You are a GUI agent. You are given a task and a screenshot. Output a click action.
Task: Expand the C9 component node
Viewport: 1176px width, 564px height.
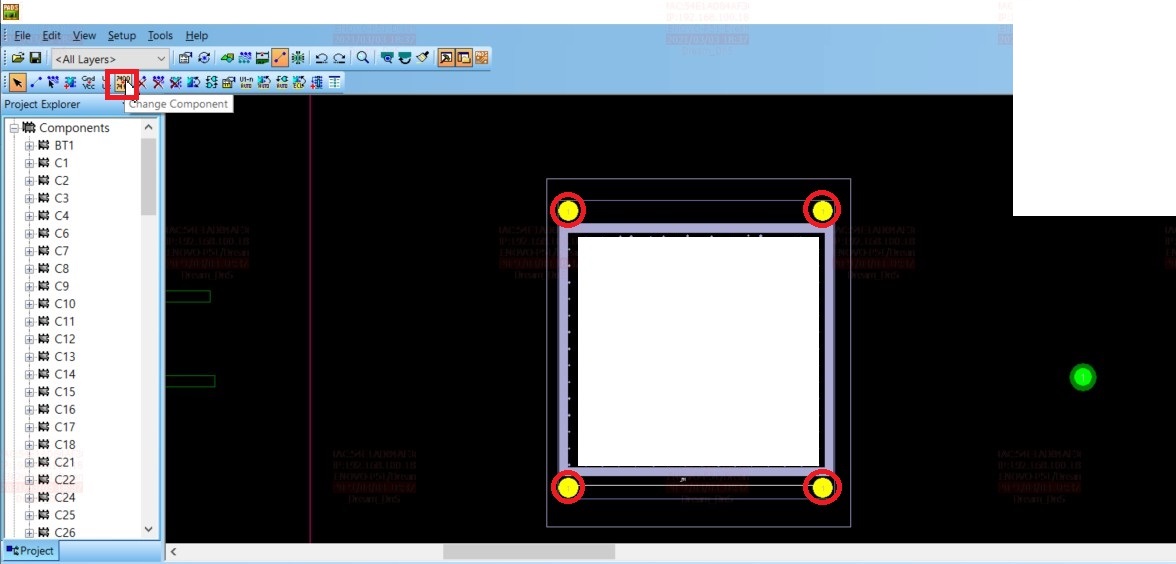pos(29,286)
